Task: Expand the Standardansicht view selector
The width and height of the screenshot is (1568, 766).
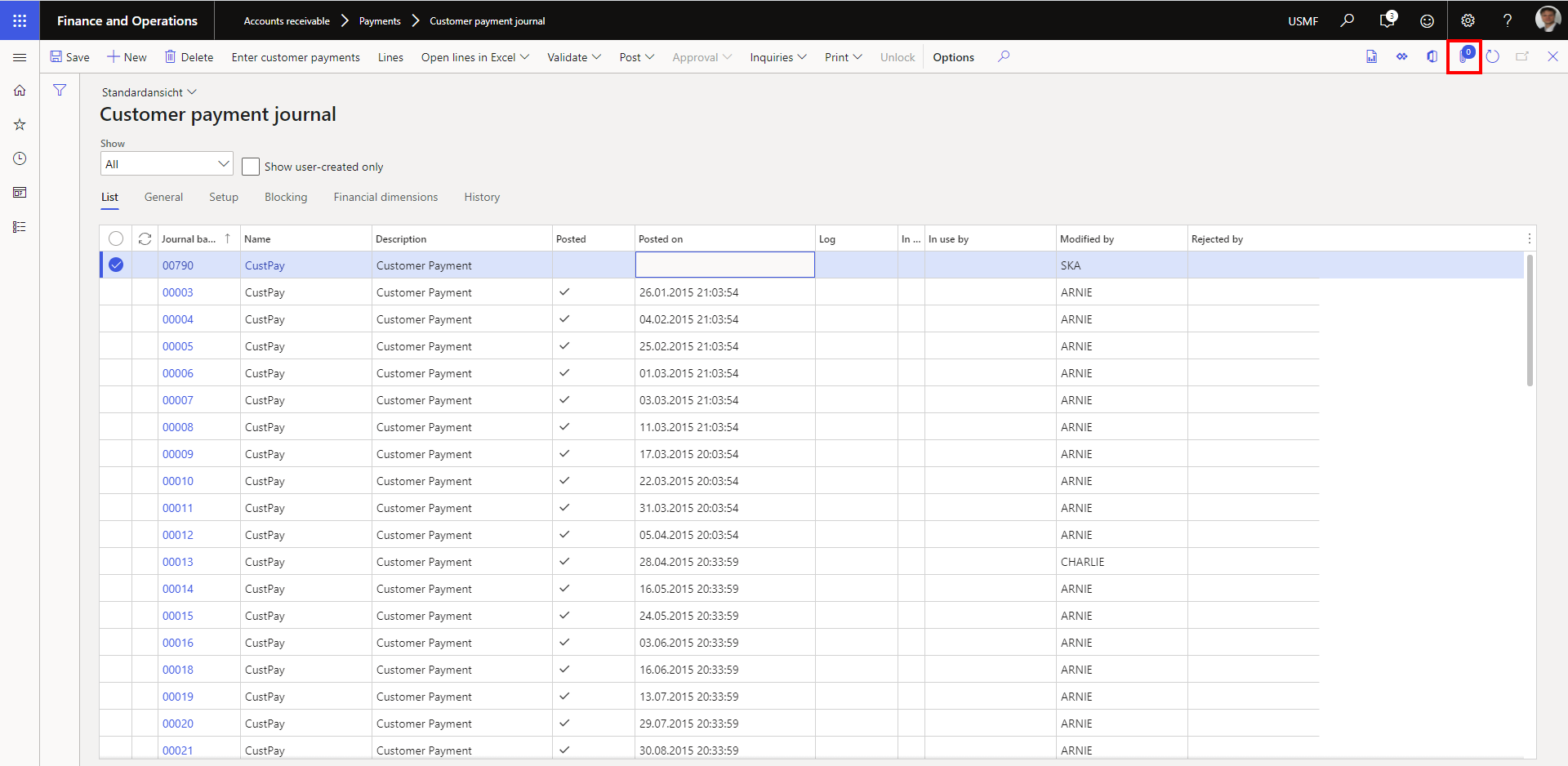Action: [x=149, y=92]
